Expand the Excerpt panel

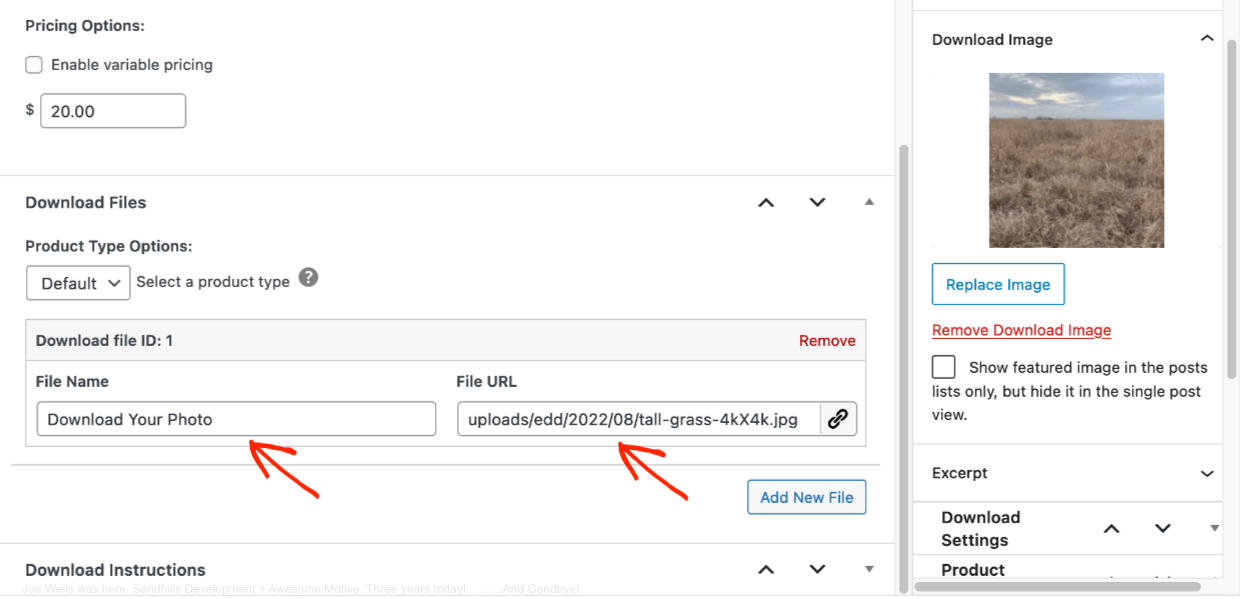(1207, 472)
